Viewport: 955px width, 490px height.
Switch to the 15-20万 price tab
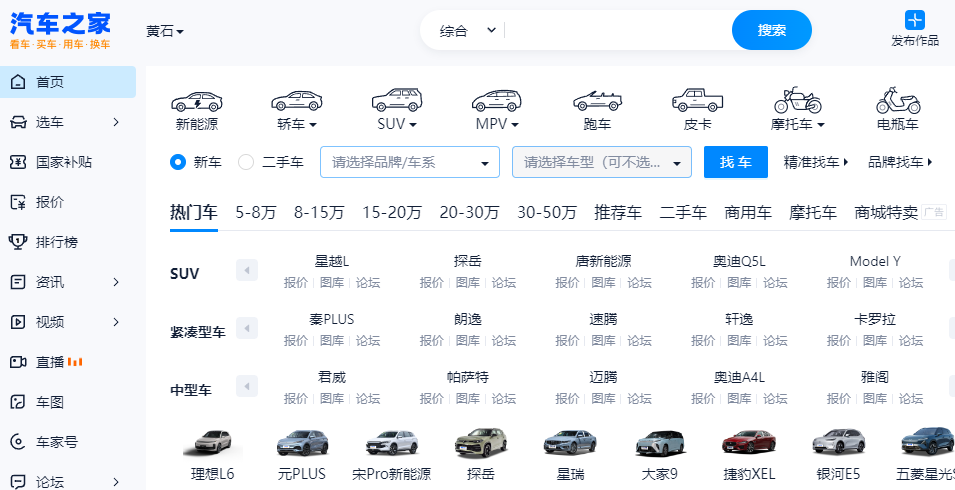click(x=392, y=212)
